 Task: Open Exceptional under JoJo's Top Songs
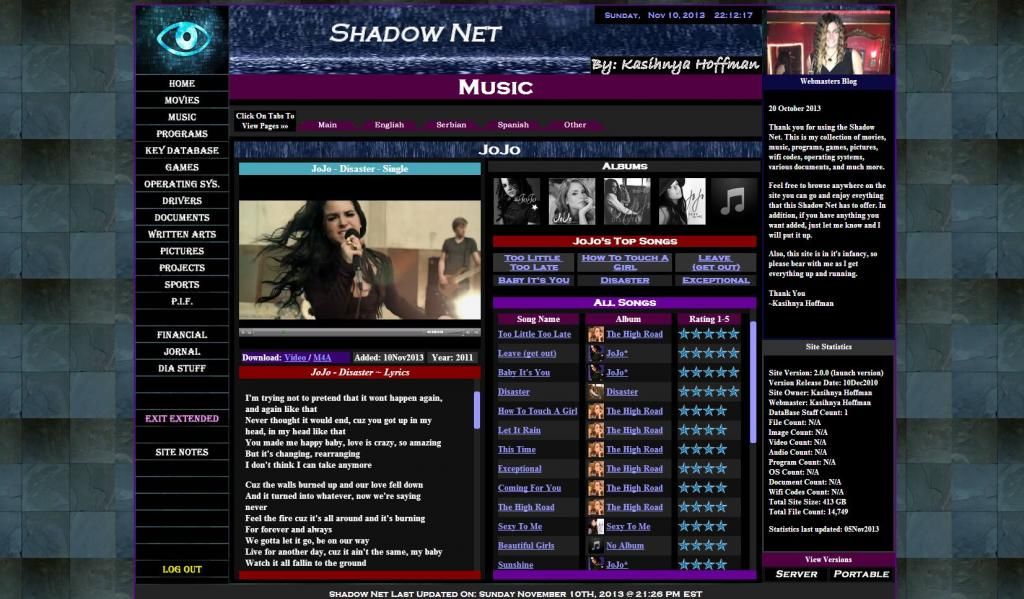[716, 281]
